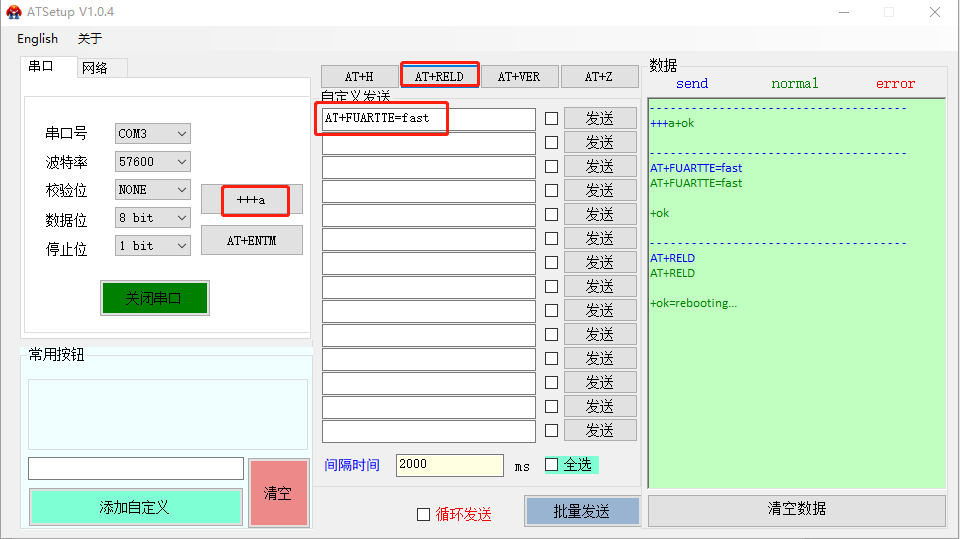The height and width of the screenshot is (539, 960).
Task: Tick the checkbox beside AT+FUARTTE=fast field
Action: tap(551, 118)
